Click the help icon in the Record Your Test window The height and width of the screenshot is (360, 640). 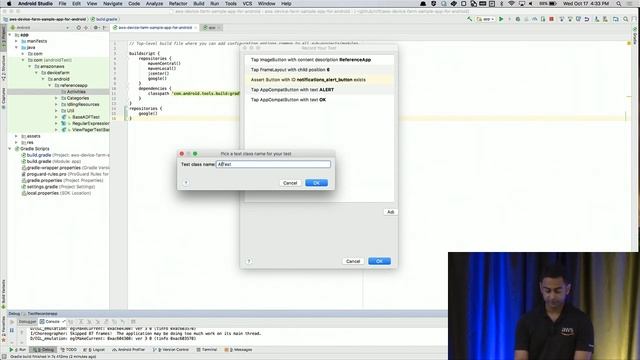(x=249, y=261)
